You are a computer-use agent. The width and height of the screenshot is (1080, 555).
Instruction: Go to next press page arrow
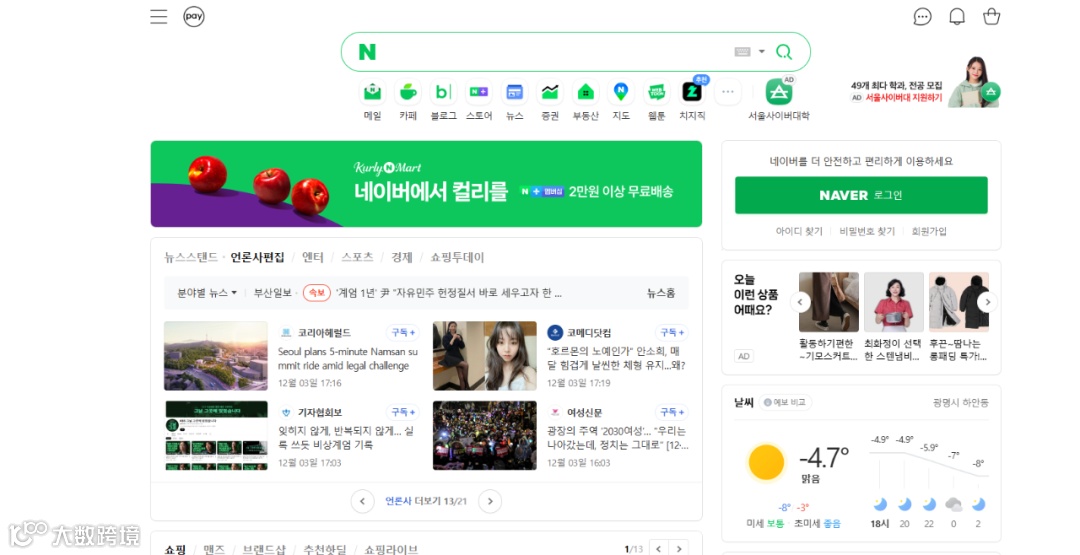pos(490,501)
